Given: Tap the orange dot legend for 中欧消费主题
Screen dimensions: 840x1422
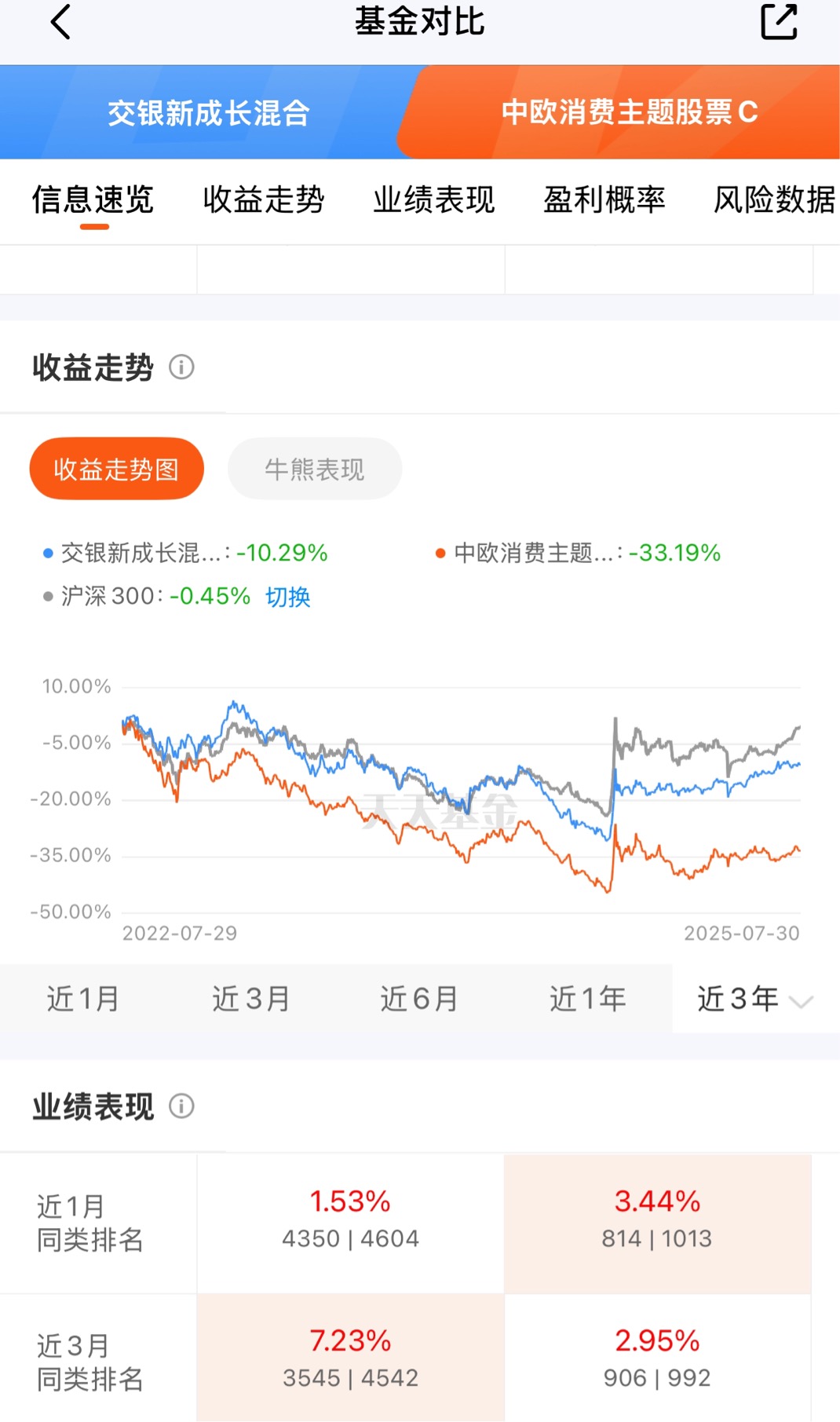Looking at the screenshot, I should click(x=440, y=554).
